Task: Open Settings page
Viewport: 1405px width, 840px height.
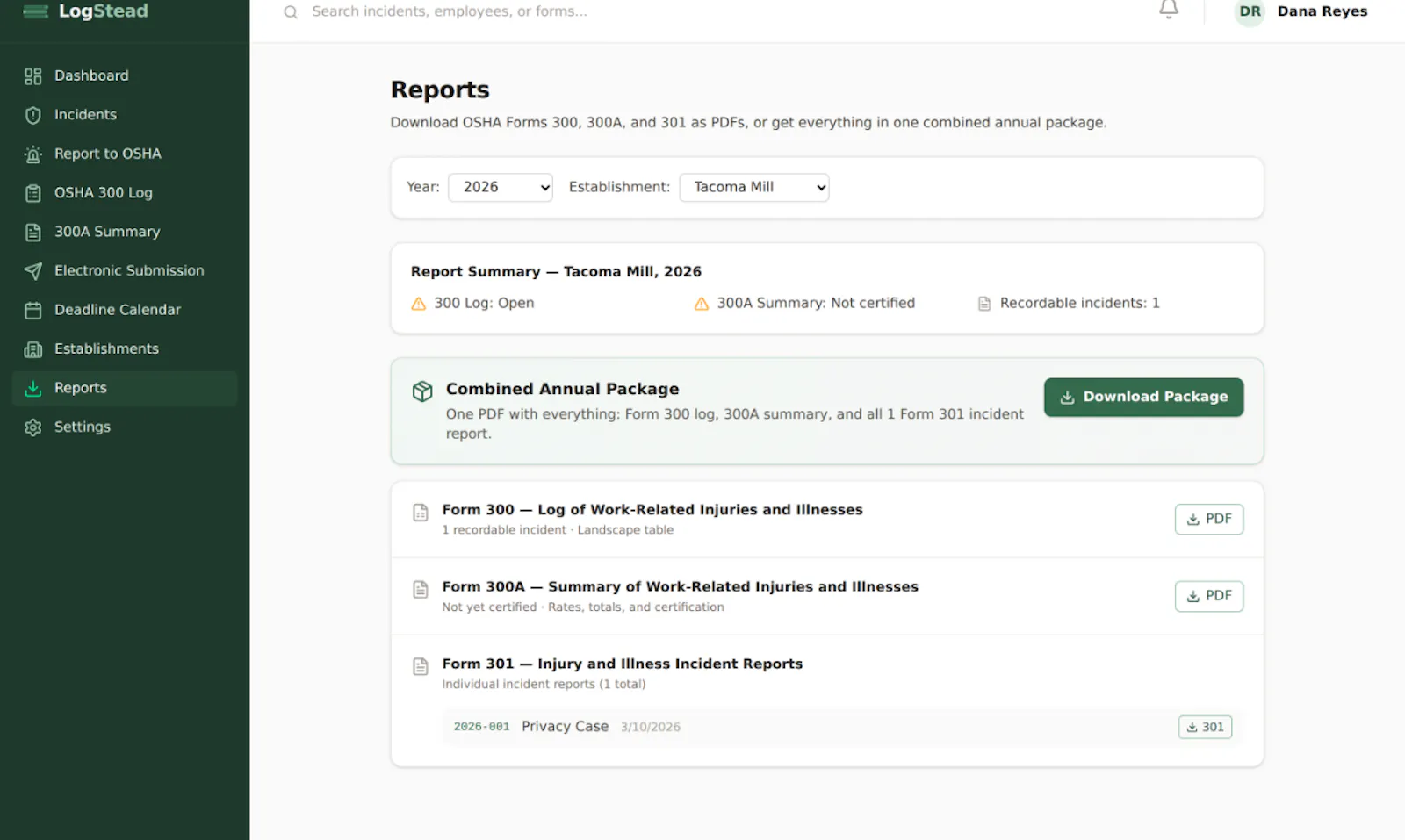Action: click(x=125, y=427)
